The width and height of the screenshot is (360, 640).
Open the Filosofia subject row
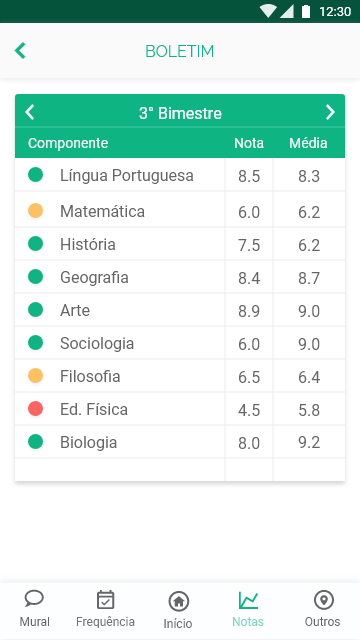coord(180,376)
